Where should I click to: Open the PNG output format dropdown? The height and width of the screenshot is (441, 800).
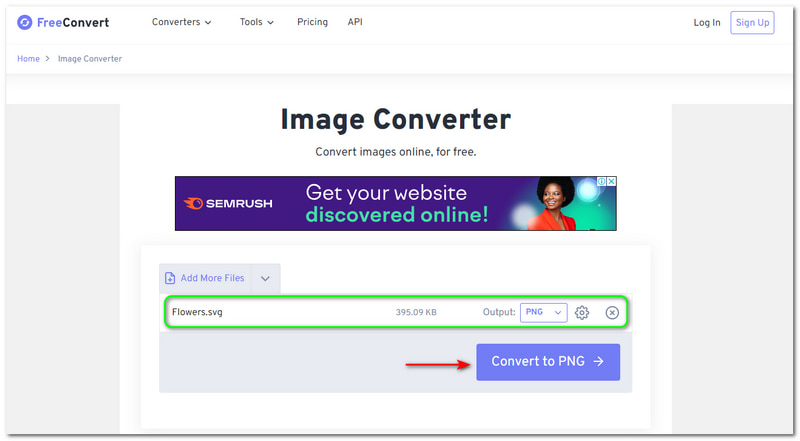[543, 312]
